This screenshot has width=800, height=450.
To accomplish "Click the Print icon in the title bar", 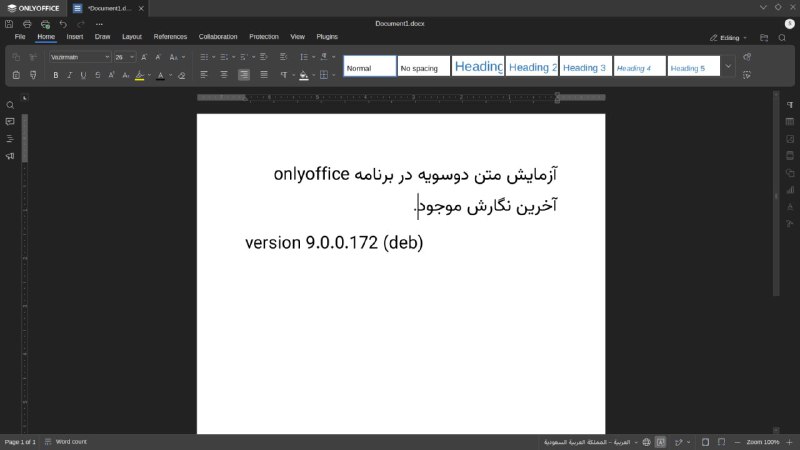I will tap(27, 24).
